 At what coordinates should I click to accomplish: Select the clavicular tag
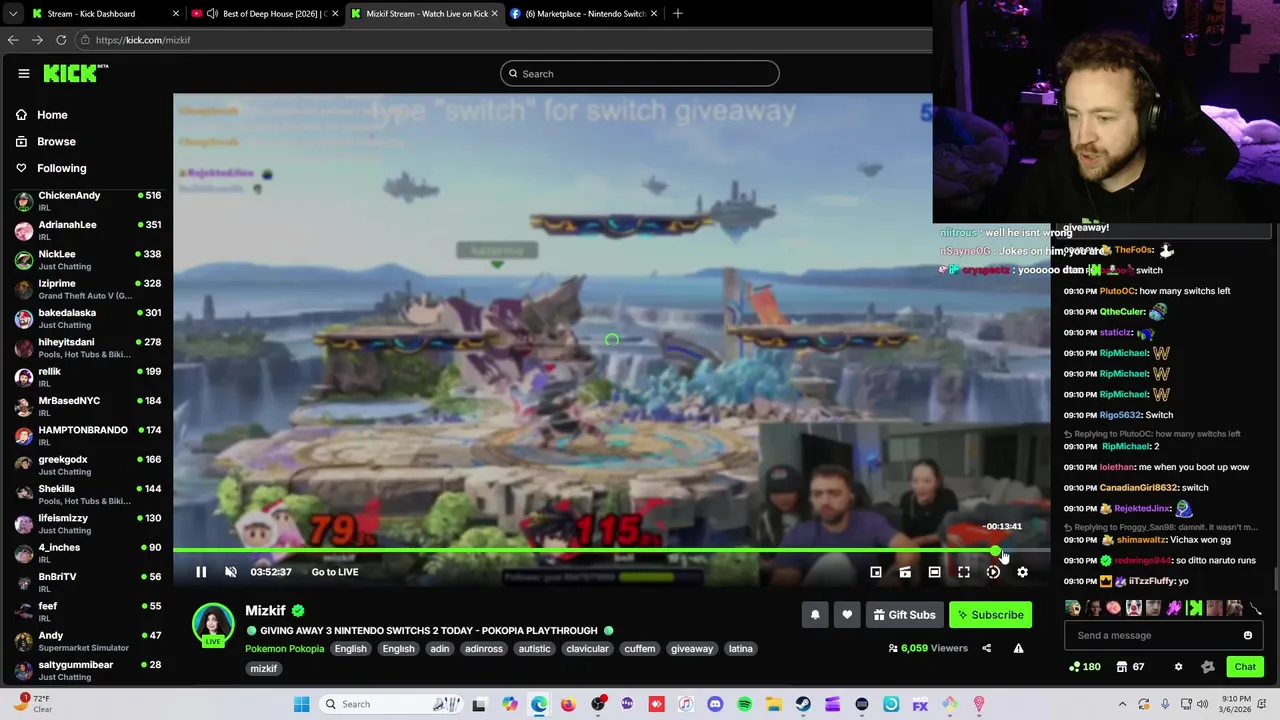pyautogui.click(x=587, y=649)
